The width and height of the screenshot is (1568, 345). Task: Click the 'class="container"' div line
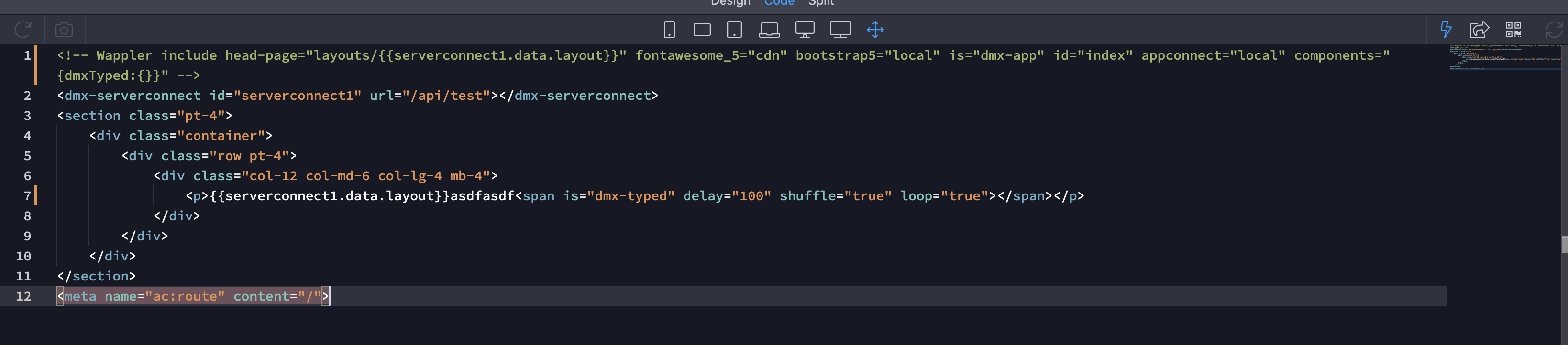(181, 136)
